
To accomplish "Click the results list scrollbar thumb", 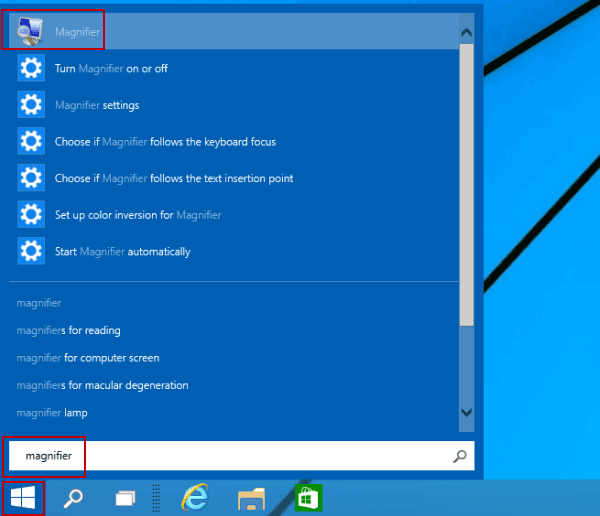I will pos(466,185).
